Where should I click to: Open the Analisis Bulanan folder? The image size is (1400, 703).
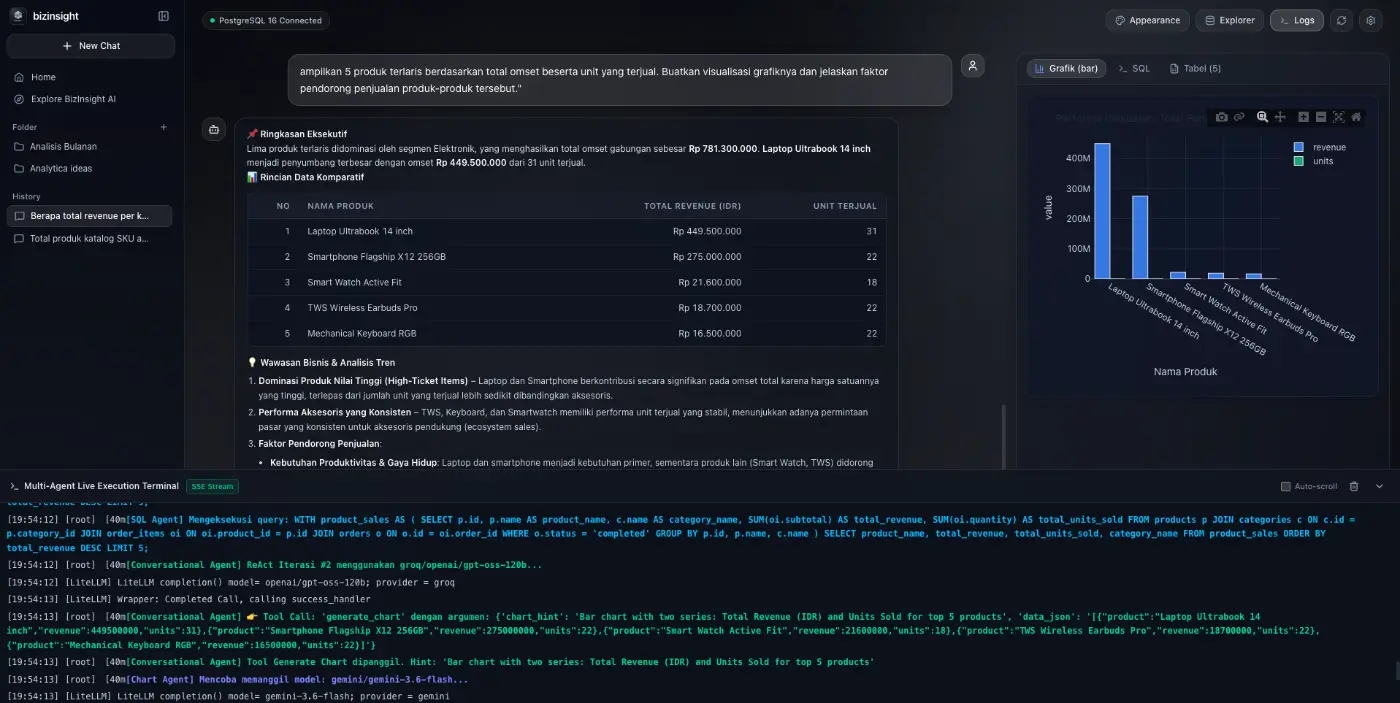63,146
